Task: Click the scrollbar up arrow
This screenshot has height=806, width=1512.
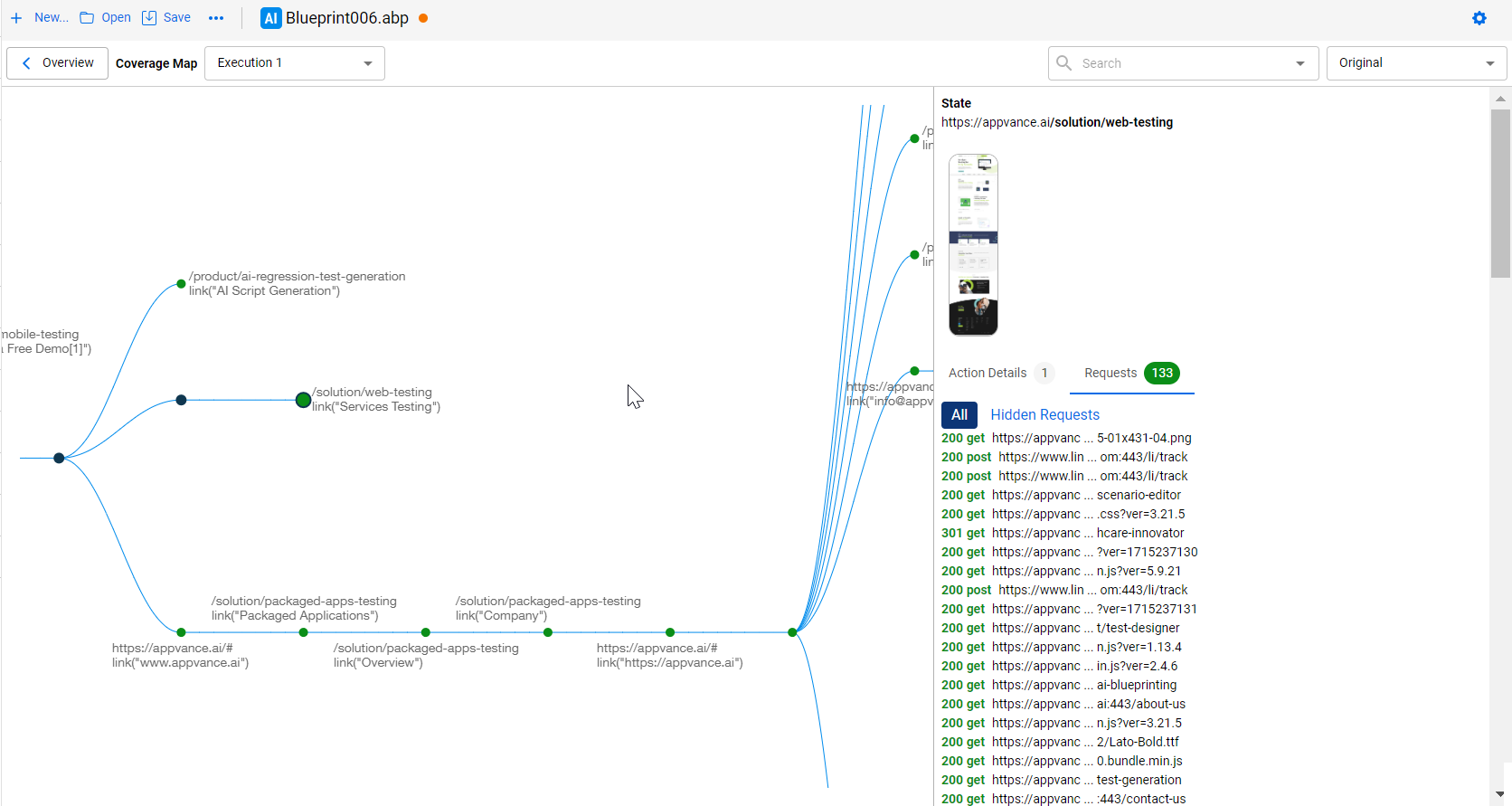Action: tap(1500, 99)
